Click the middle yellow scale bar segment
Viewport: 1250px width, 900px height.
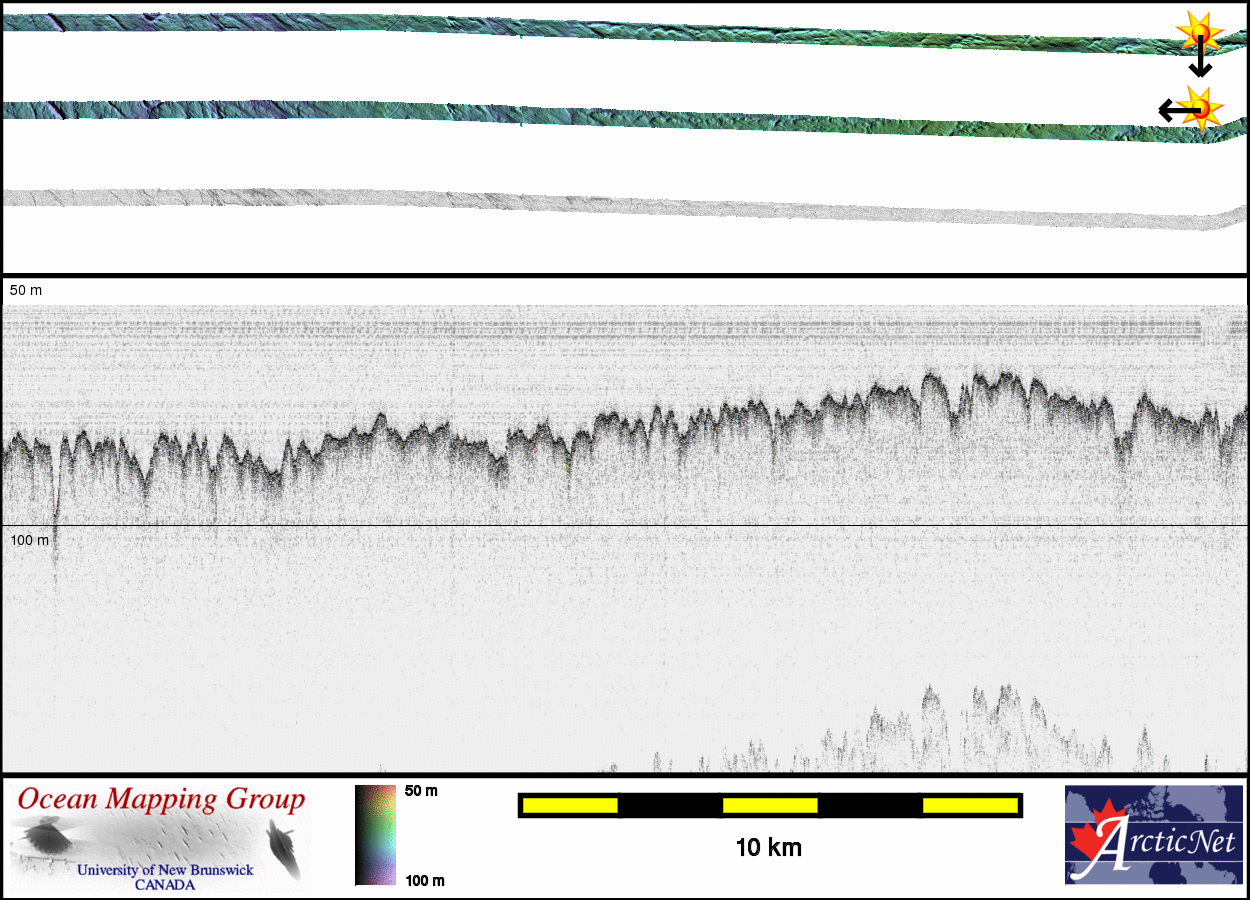point(770,805)
